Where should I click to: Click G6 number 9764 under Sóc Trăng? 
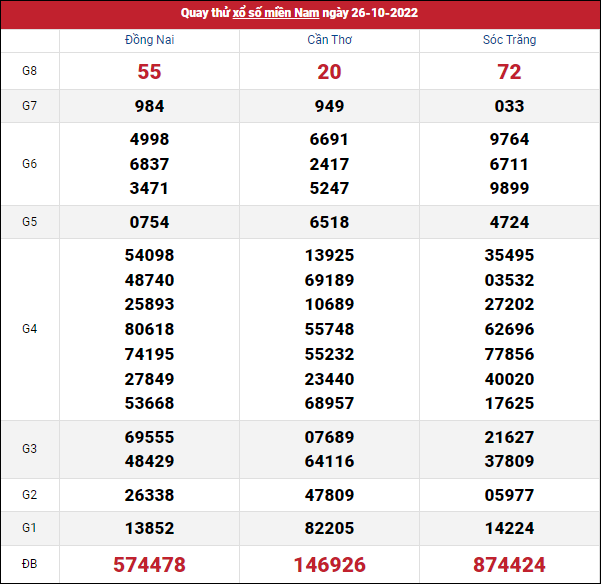coord(509,139)
